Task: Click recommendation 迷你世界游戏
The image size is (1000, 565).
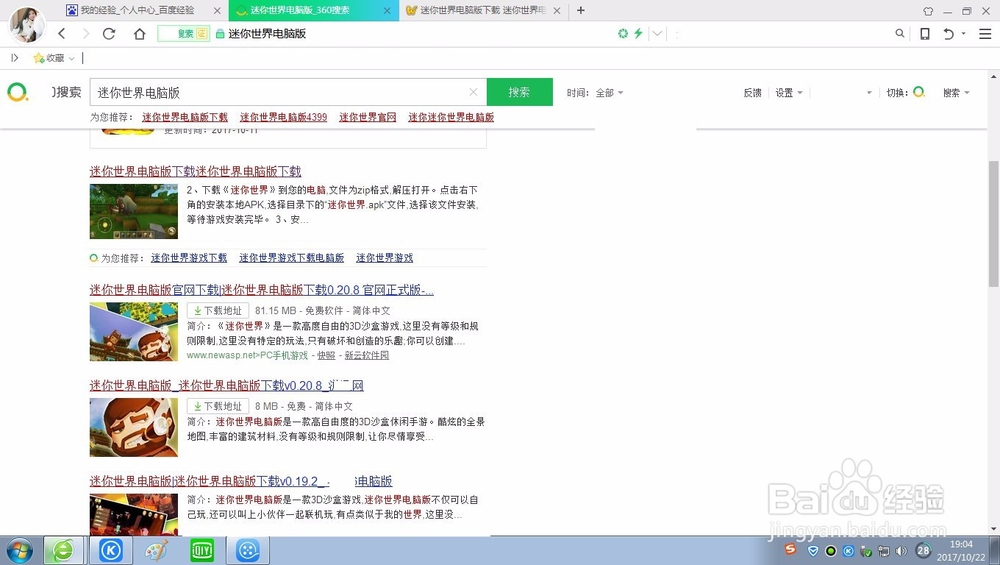Action: pos(385,258)
